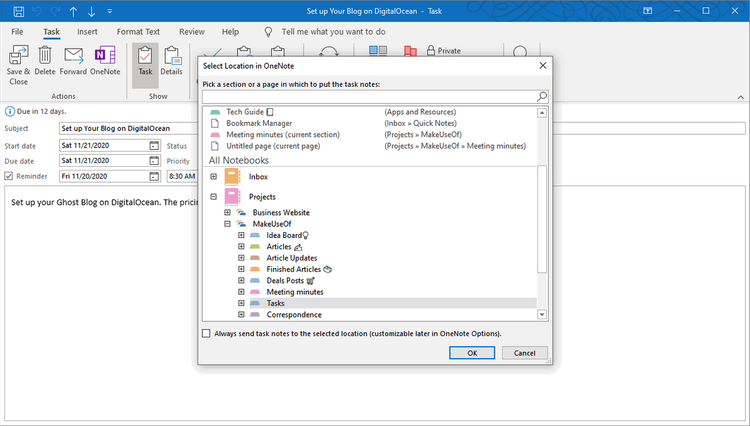Uncheck the Reminder checkbox
Image resolution: width=750 pixels, height=426 pixels.
(9, 176)
